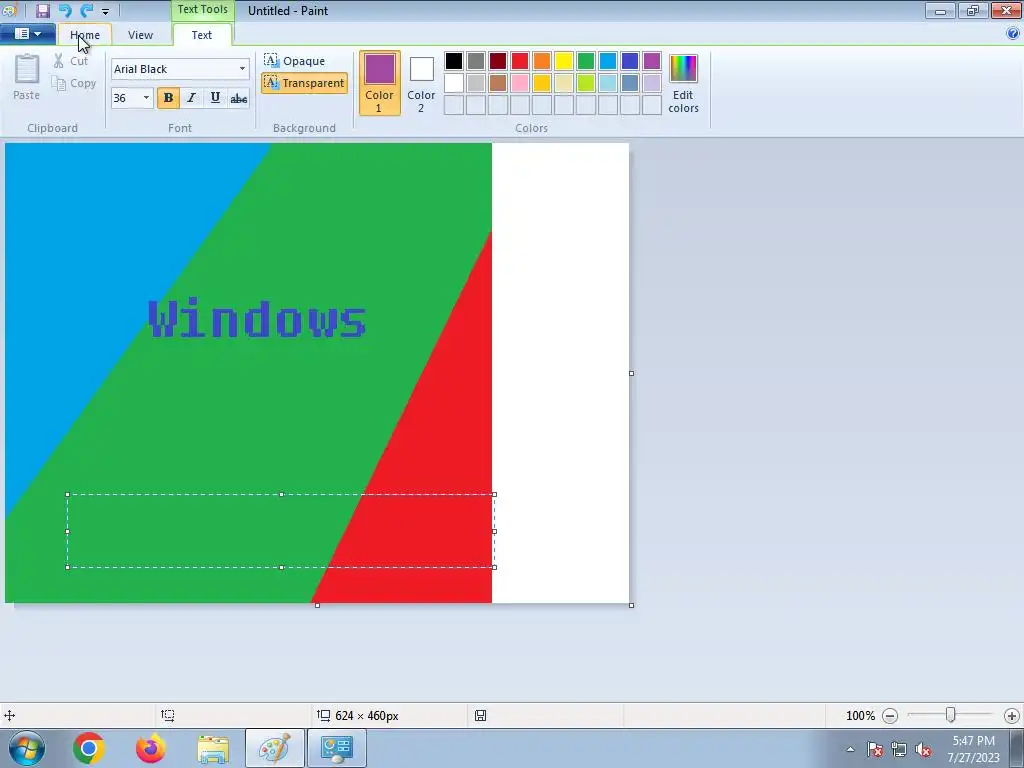Zoom in with the plus button
The image size is (1024, 768).
(1012, 716)
